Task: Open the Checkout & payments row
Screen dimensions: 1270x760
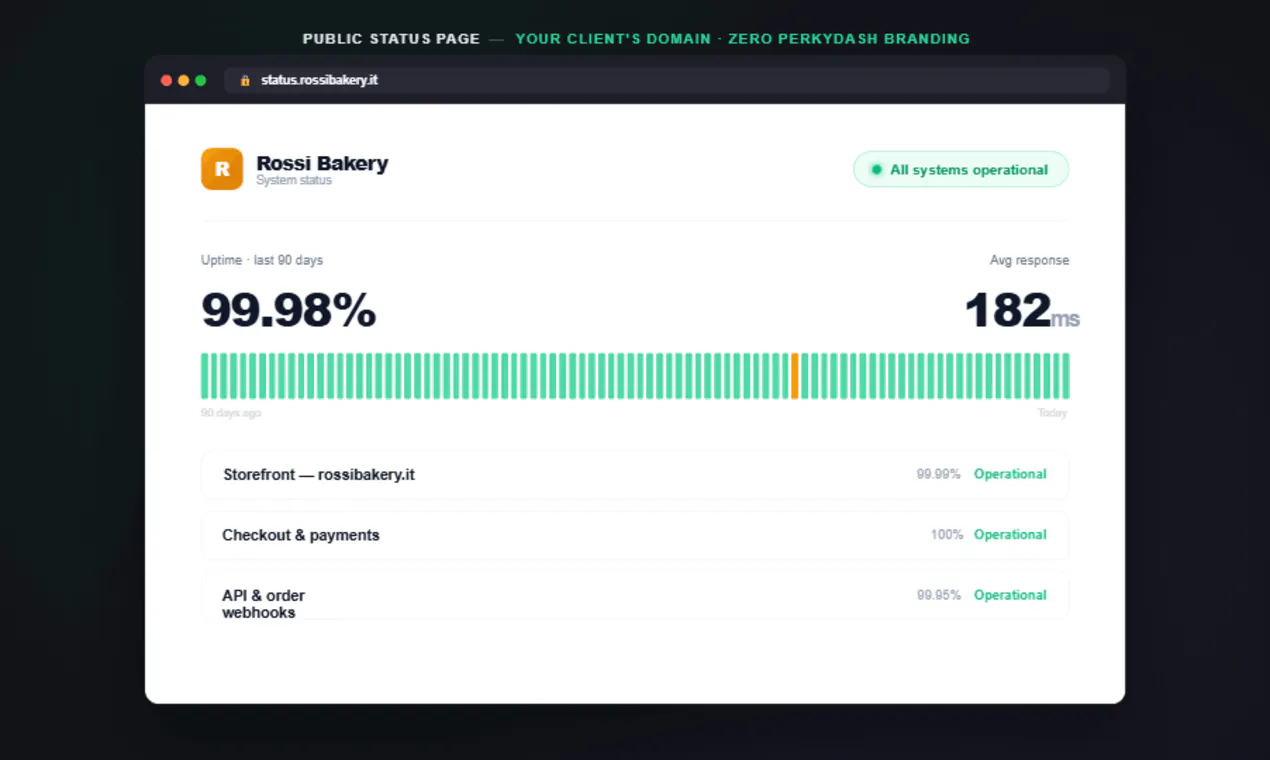Action: 635,535
